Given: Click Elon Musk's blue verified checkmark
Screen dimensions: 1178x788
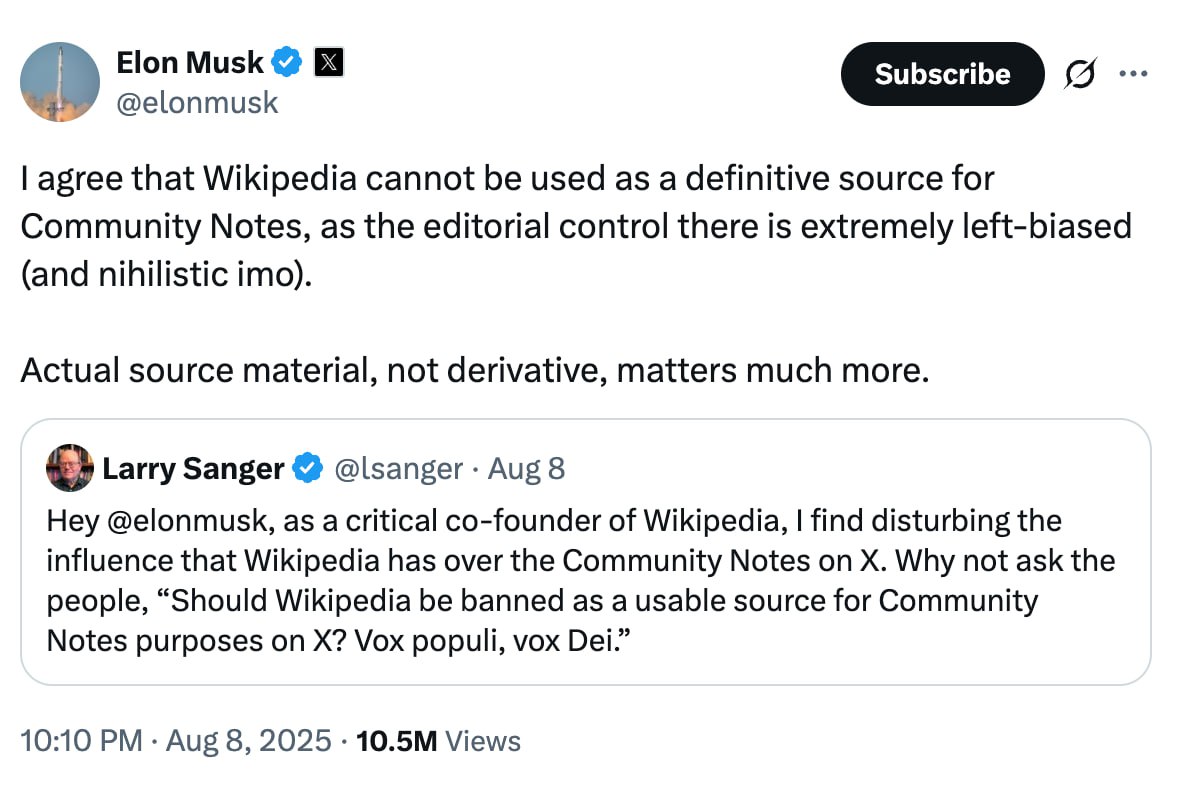Looking at the screenshot, I should pyautogui.click(x=286, y=62).
